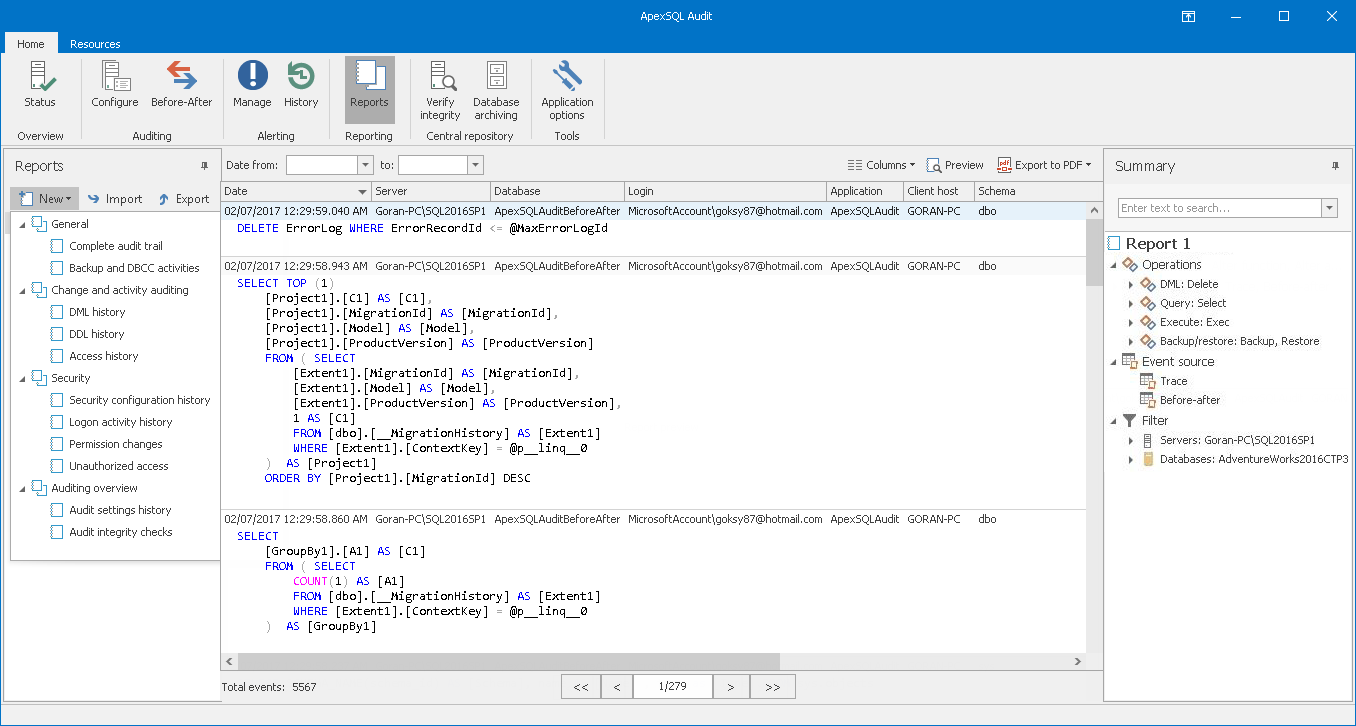Open the date 'to' dropdown
The image size is (1356, 726).
coord(475,165)
